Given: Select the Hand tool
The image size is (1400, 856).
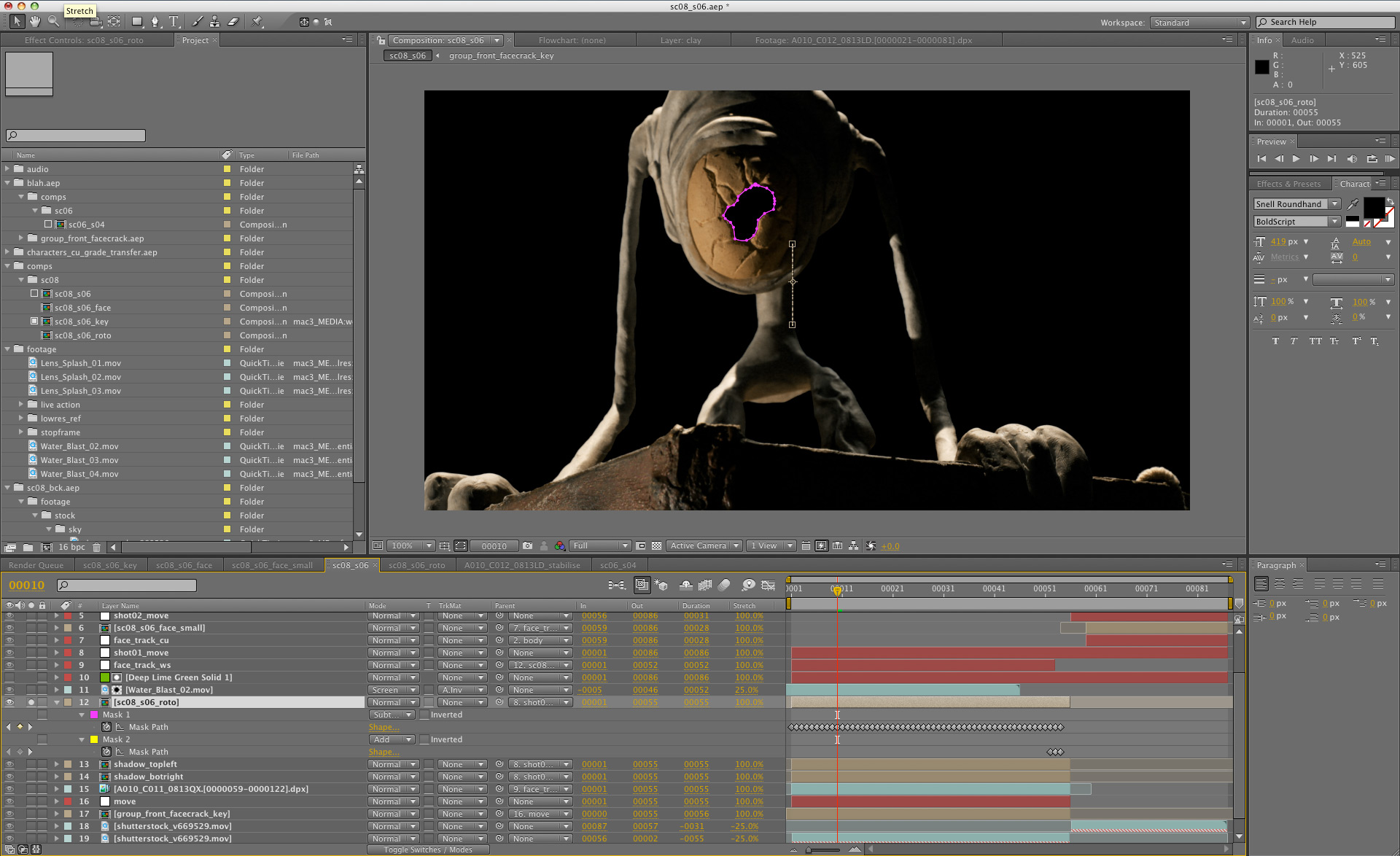Looking at the screenshot, I should [35, 22].
